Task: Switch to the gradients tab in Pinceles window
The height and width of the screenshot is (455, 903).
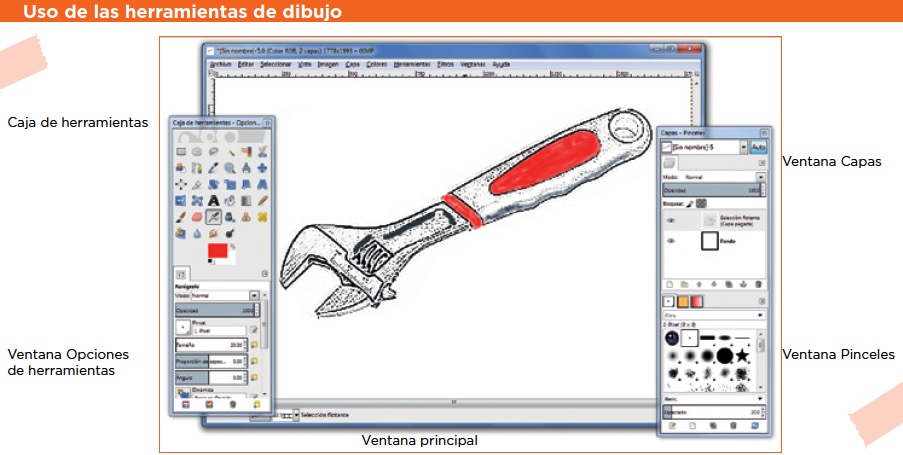Action: (697, 301)
